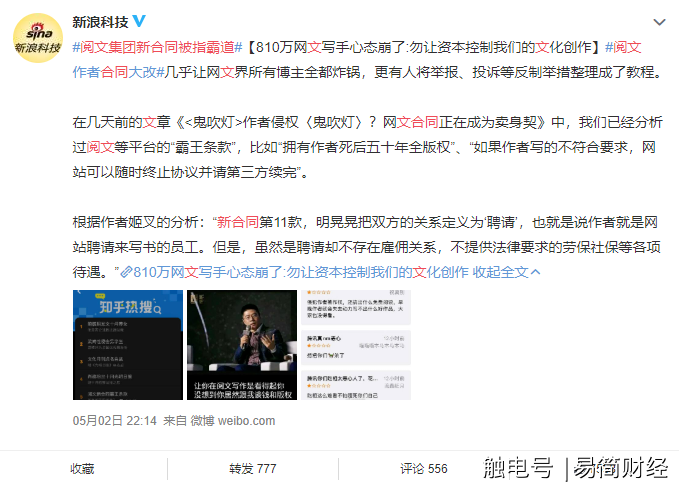Click the highlighted 新合同 keyword in the quote
The height and width of the screenshot is (489, 679).
238,222
